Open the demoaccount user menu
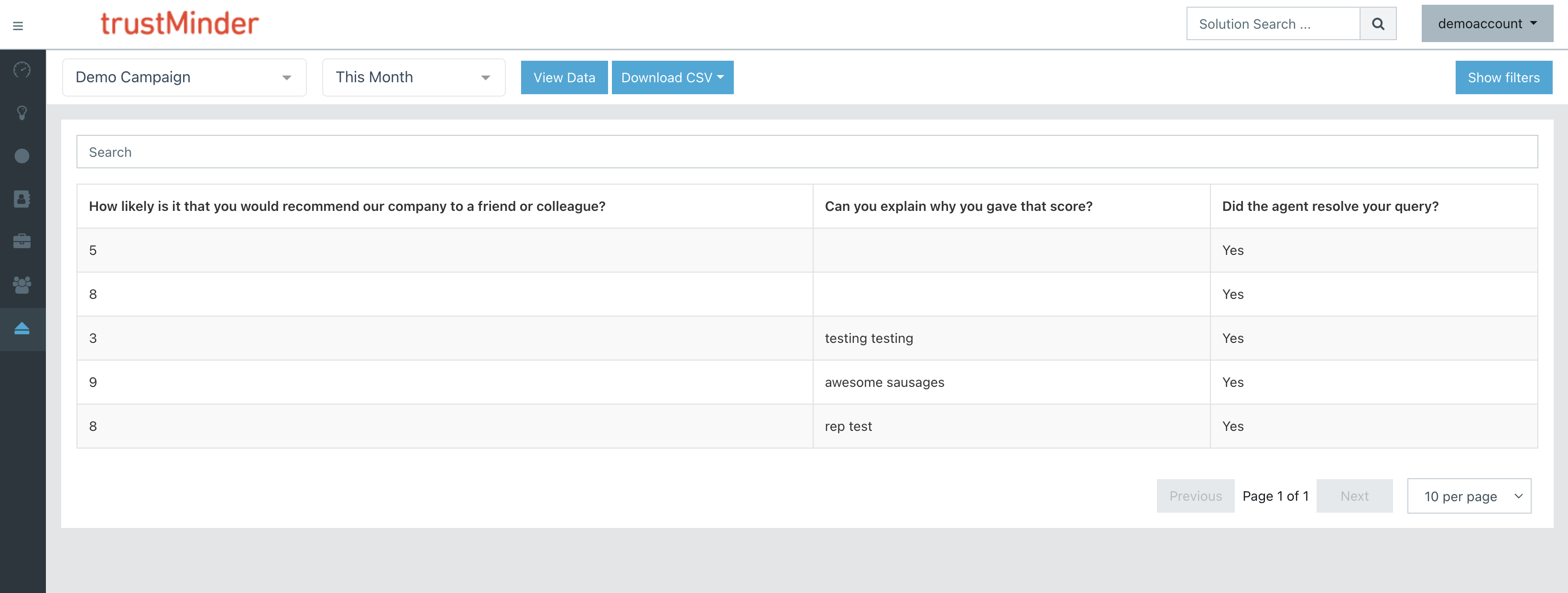This screenshot has width=1568, height=593. tap(1486, 24)
